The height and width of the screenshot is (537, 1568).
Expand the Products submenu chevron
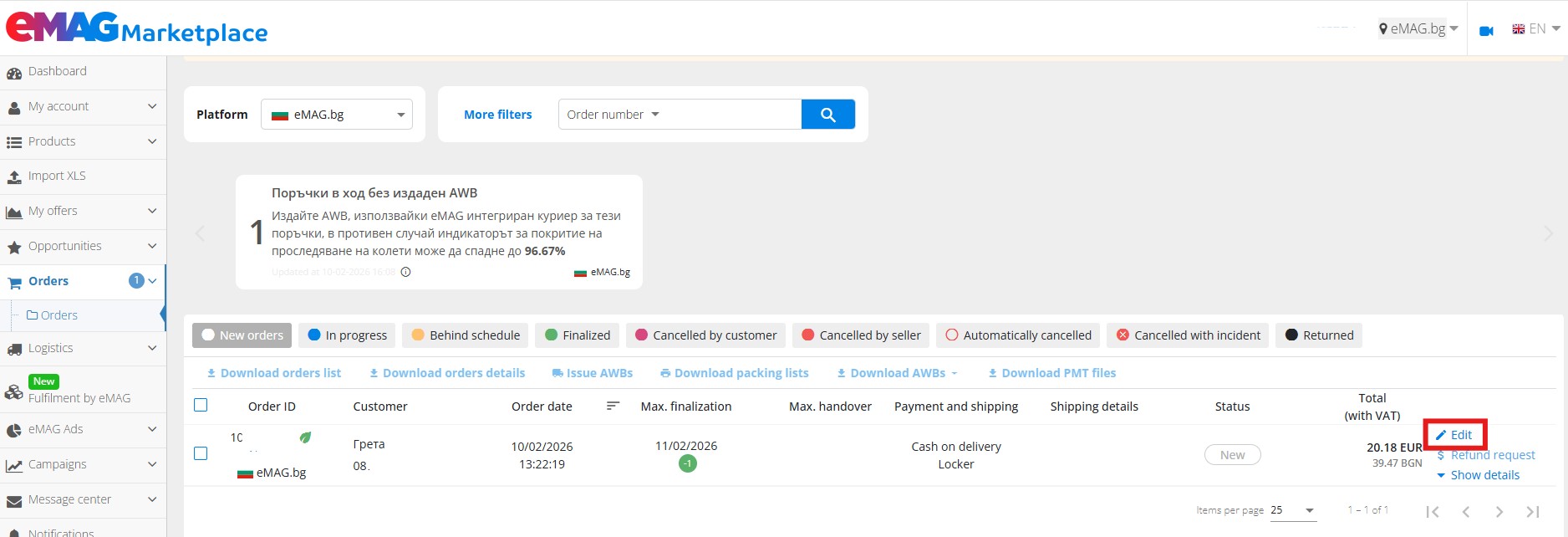click(152, 141)
